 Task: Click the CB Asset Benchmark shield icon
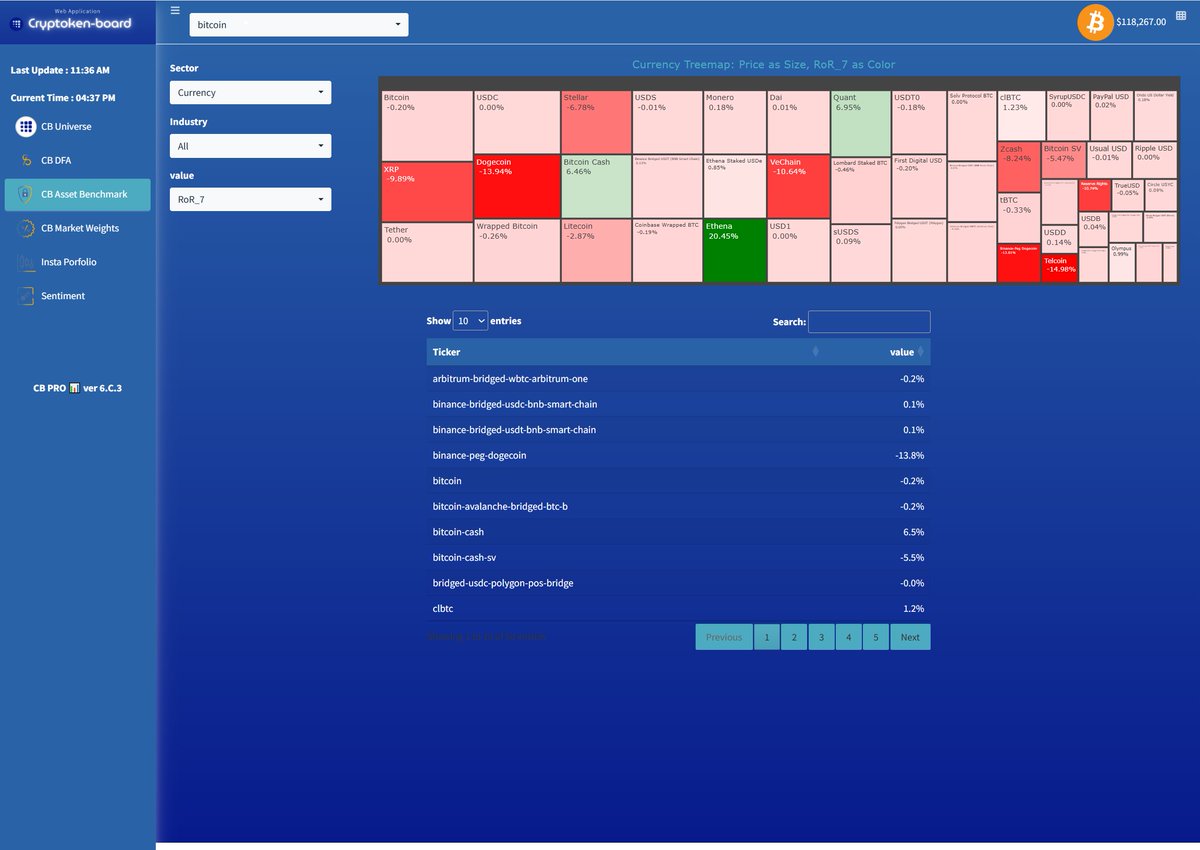tap(26, 194)
